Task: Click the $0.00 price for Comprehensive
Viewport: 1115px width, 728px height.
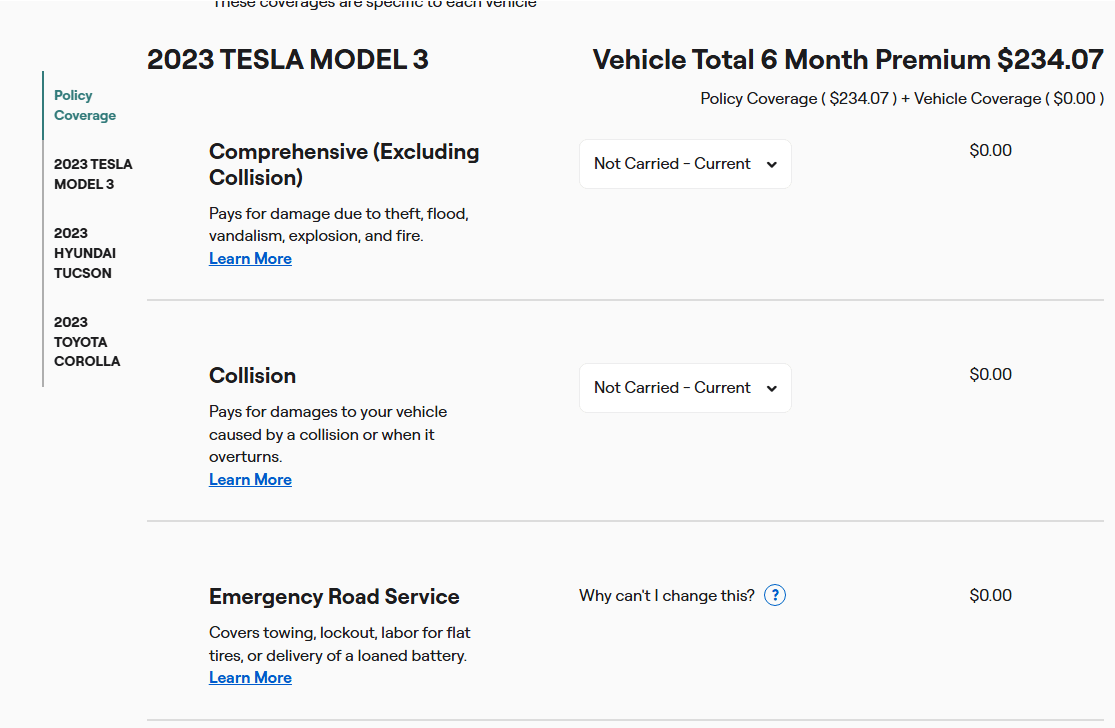Action: [990, 151]
